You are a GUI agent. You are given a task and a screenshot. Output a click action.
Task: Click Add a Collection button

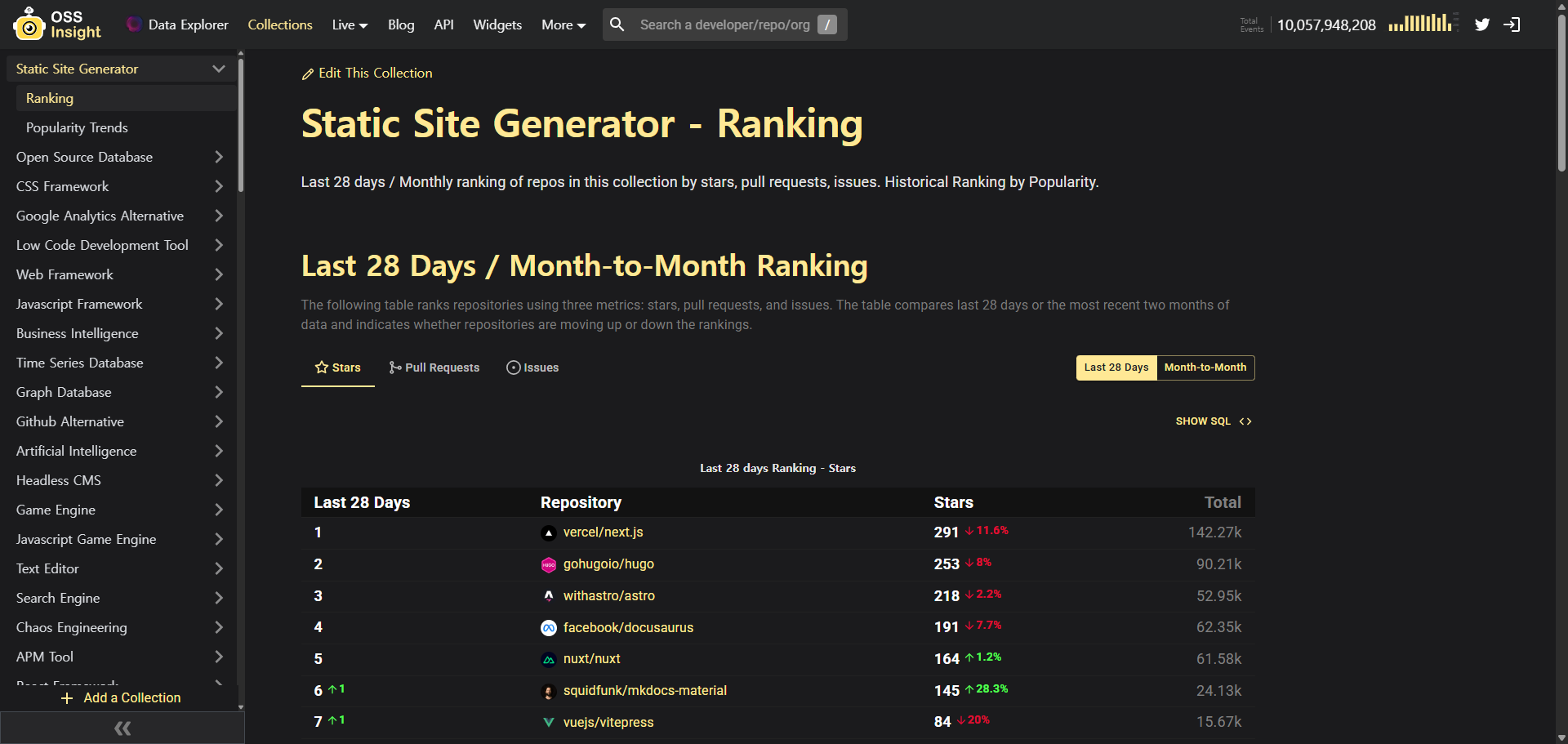pos(121,697)
